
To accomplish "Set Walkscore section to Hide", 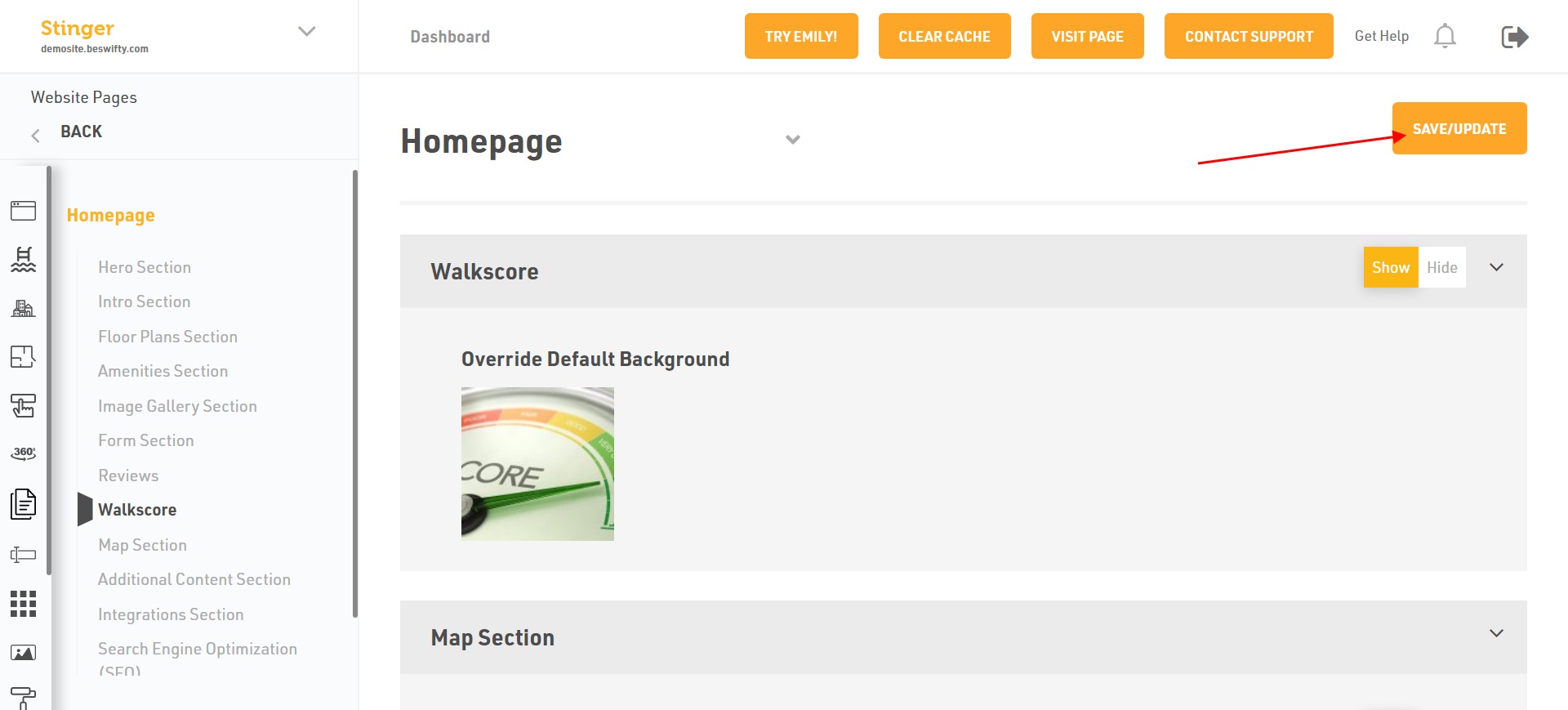I will pos(1441,267).
